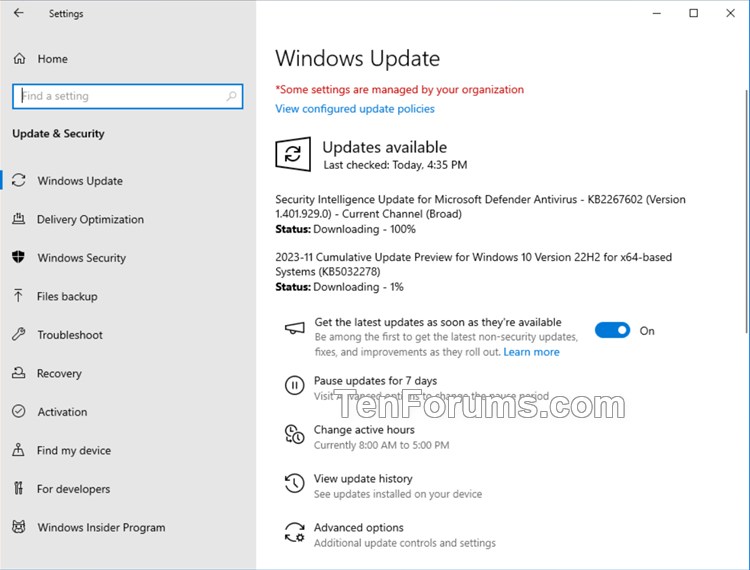
Task: Click the clock icon for Change active hours
Action: (x=295, y=434)
